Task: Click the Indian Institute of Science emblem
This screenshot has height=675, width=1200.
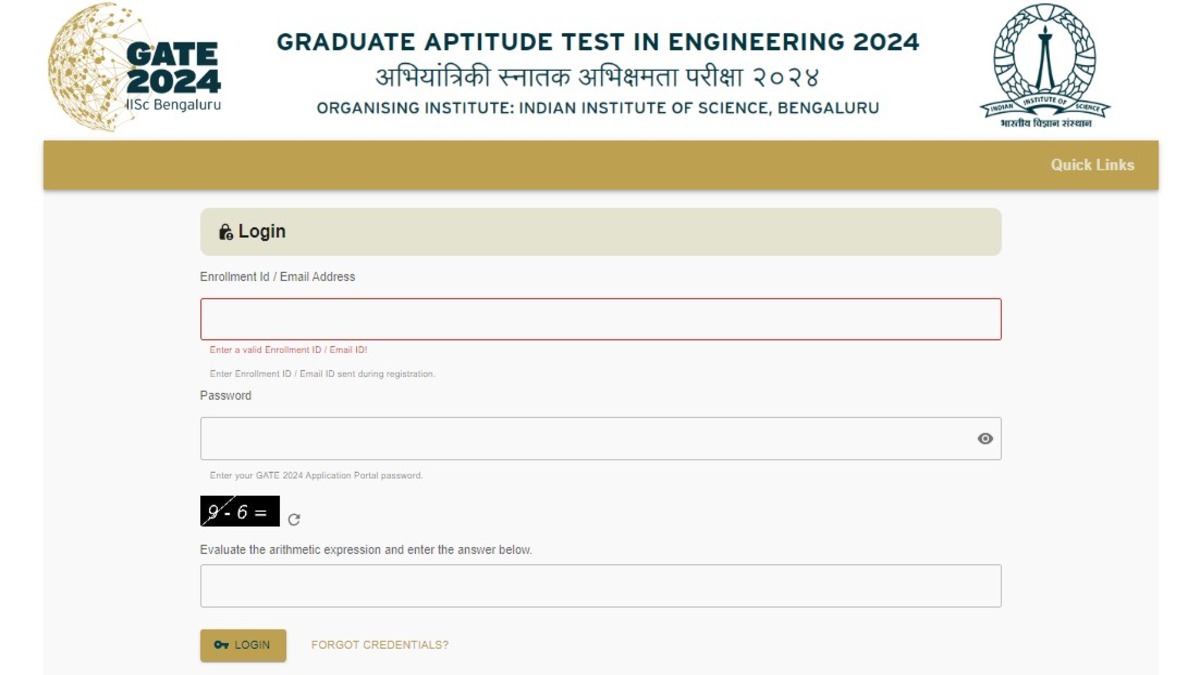Action: 1045,65
